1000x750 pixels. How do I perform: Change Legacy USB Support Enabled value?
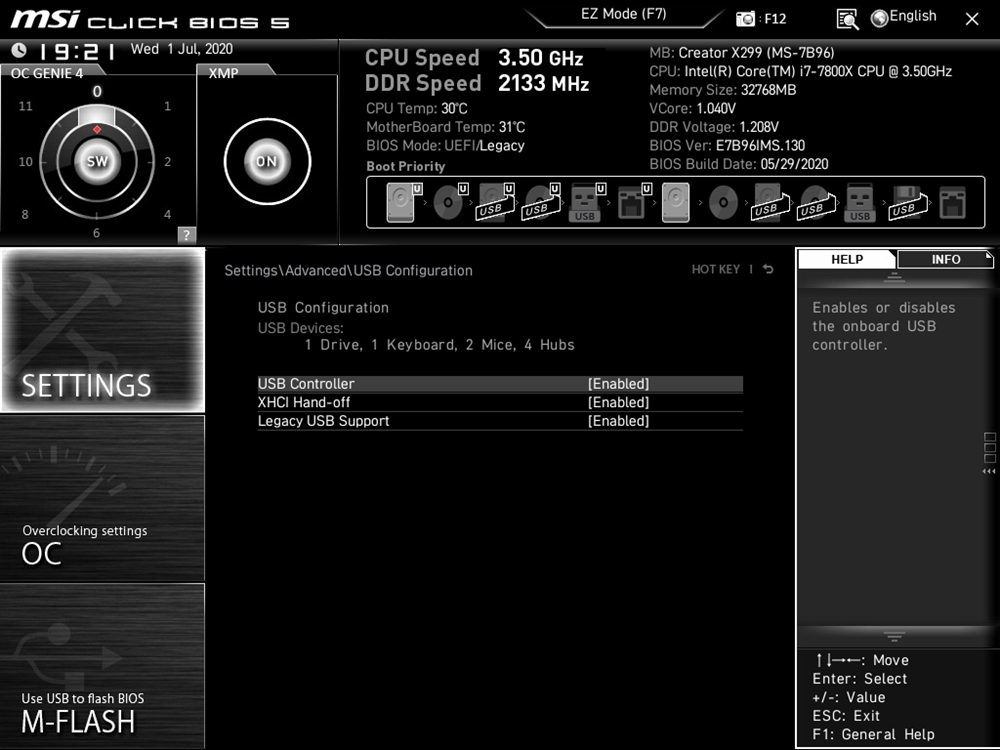pos(618,421)
